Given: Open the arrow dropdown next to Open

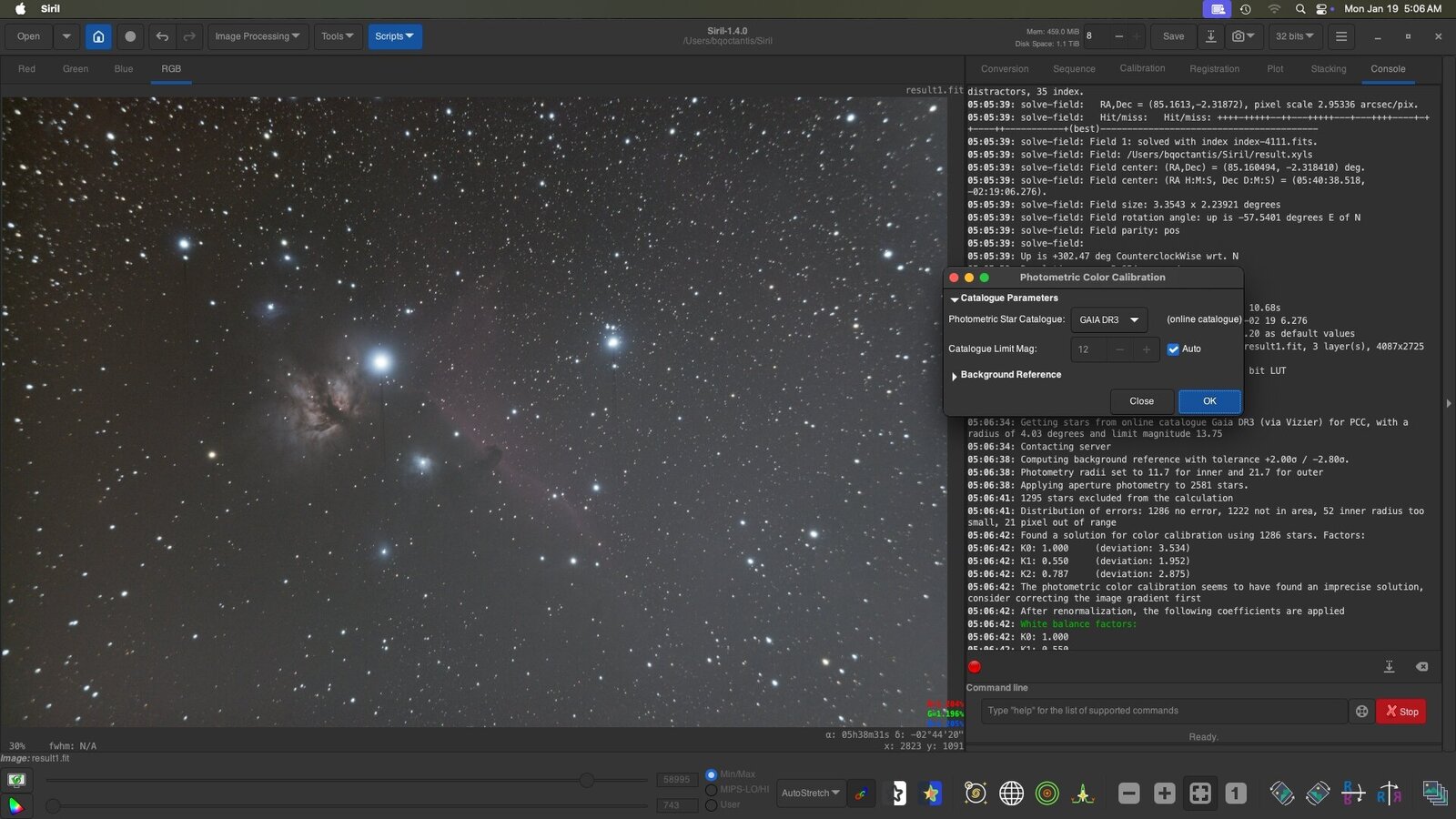Looking at the screenshot, I should coord(66,36).
